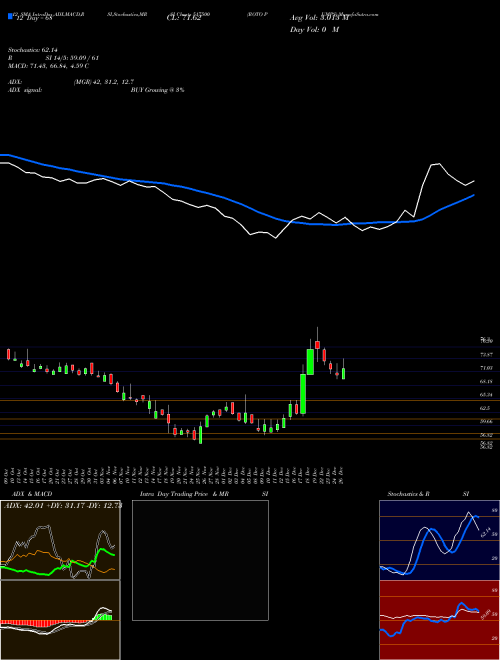Click the 'Intra Day Trading Price & MR' title
The image size is (500, 660).
(x=184, y=494)
